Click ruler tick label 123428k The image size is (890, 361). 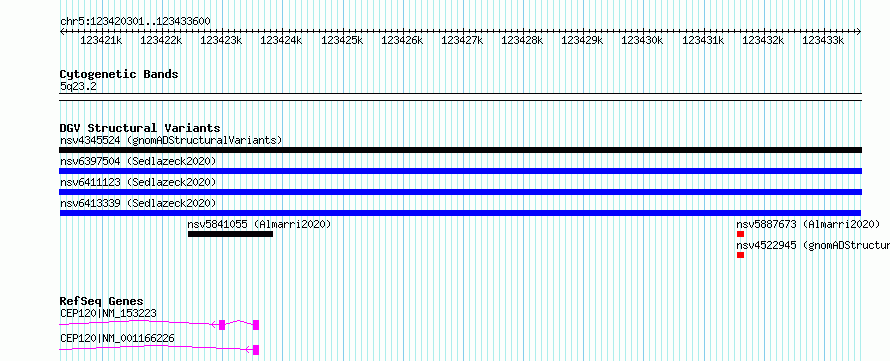522,40
